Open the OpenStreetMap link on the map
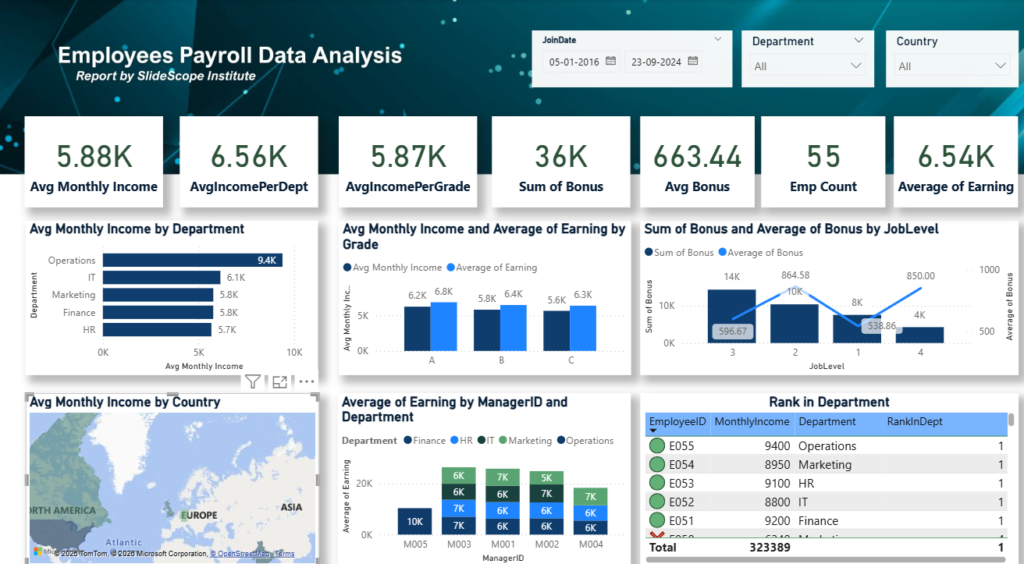The image size is (1024, 564). pos(240,554)
